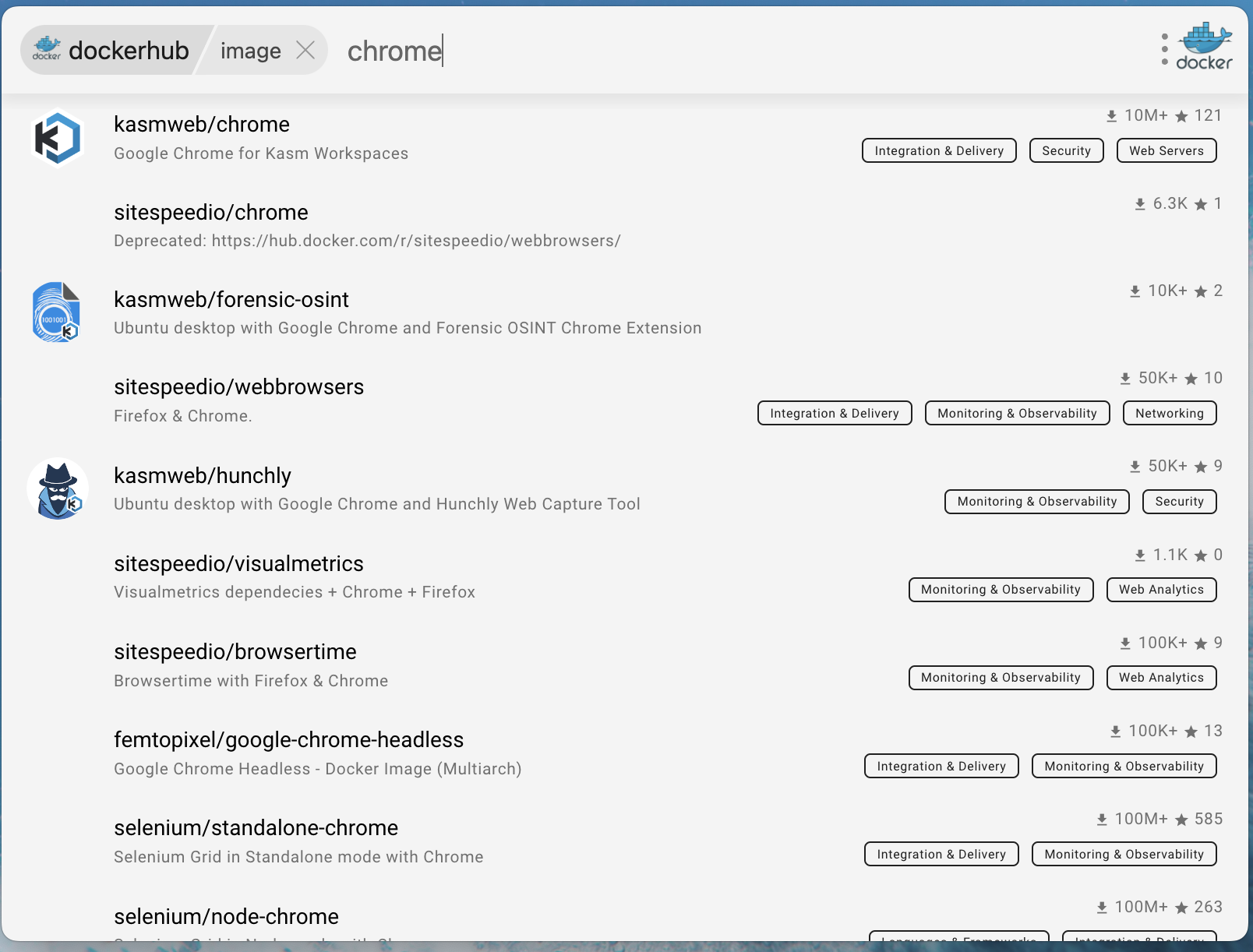Screen dimensions: 1253x952
Task: Click Integration & Delivery tag on sitespeedio/webbrowsers
Action: coord(835,413)
